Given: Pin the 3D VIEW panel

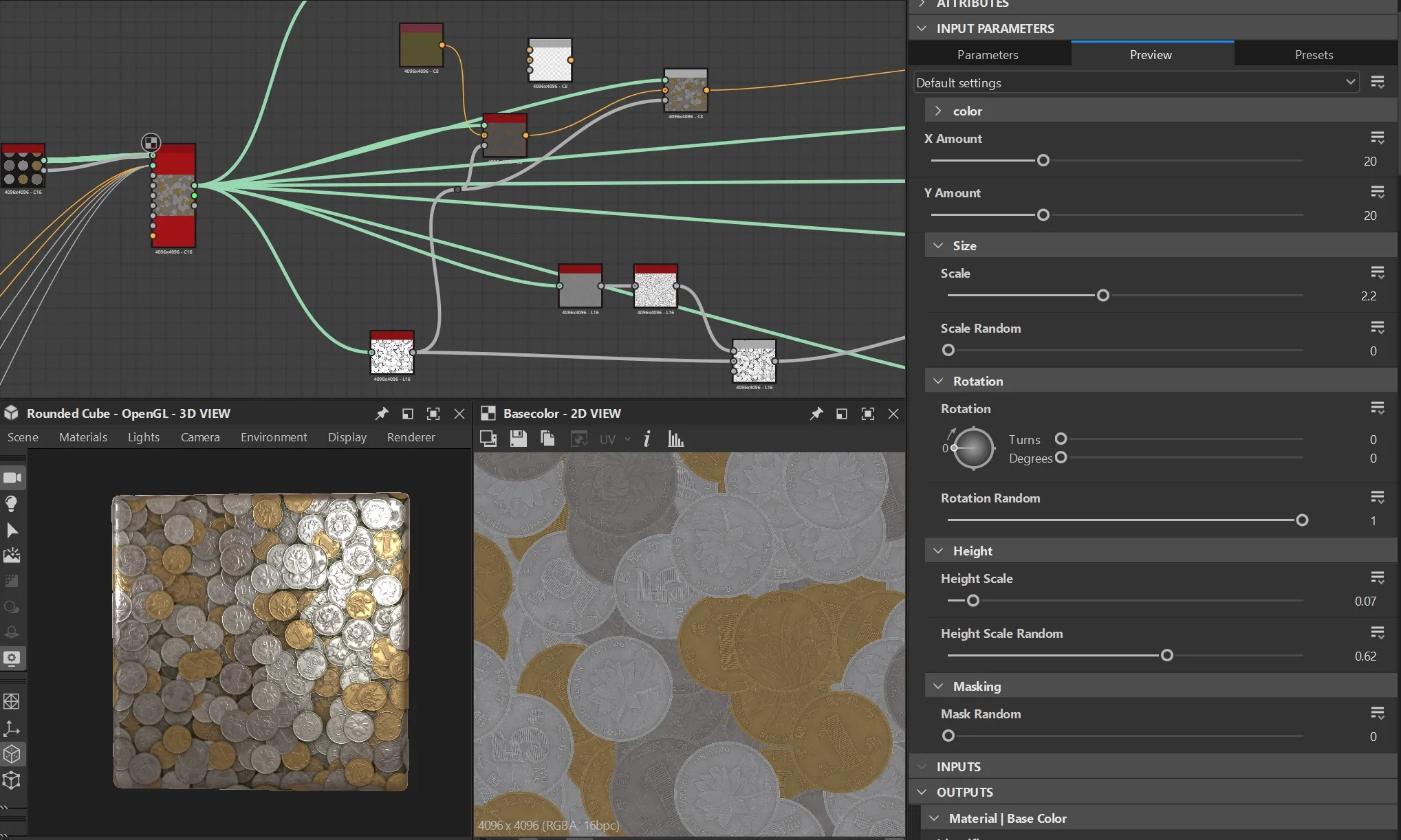Looking at the screenshot, I should click(x=381, y=413).
